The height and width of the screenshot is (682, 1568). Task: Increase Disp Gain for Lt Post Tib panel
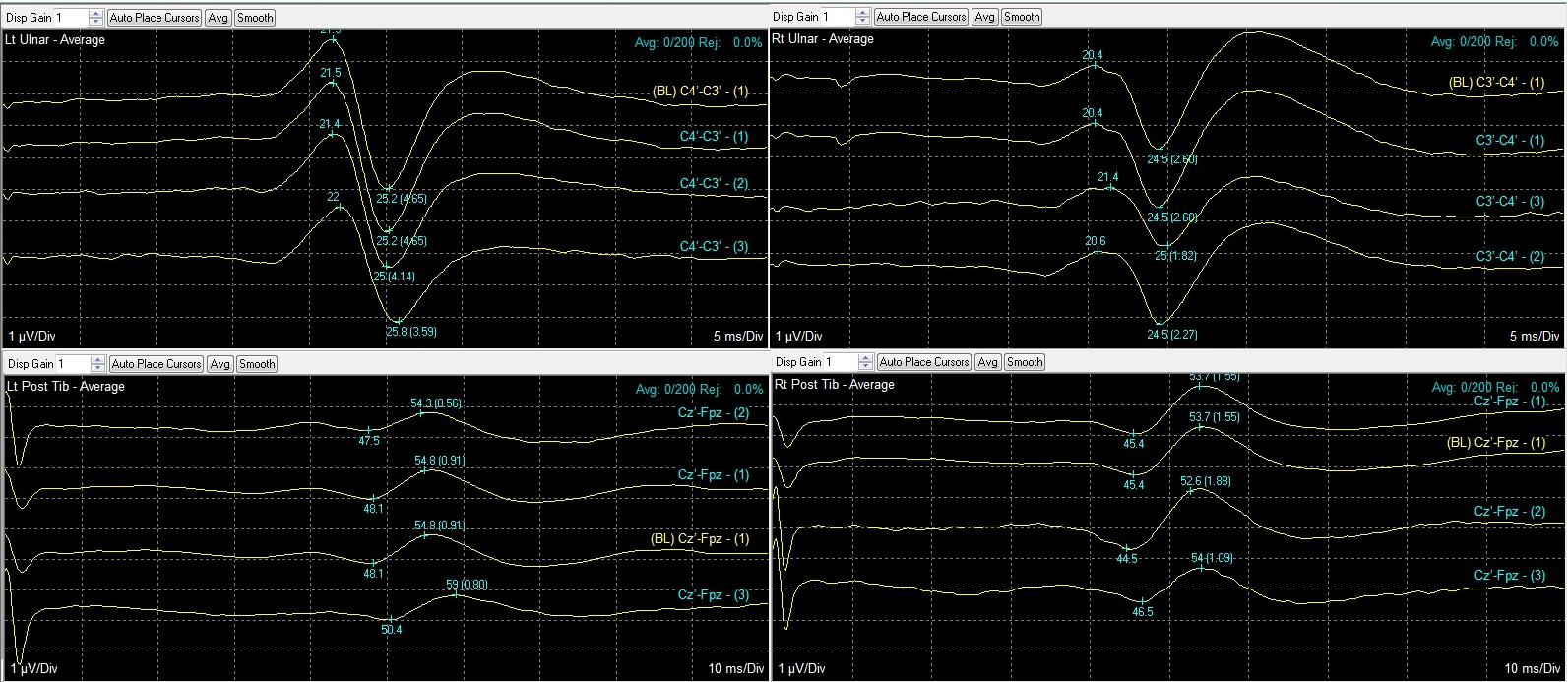click(x=97, y=360)
